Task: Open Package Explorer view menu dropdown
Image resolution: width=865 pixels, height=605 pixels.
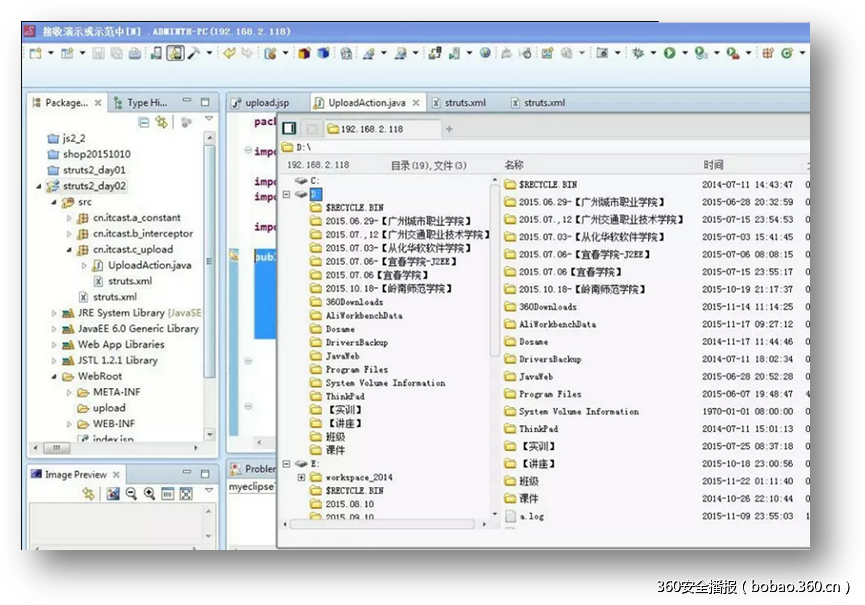Action: 208,122
